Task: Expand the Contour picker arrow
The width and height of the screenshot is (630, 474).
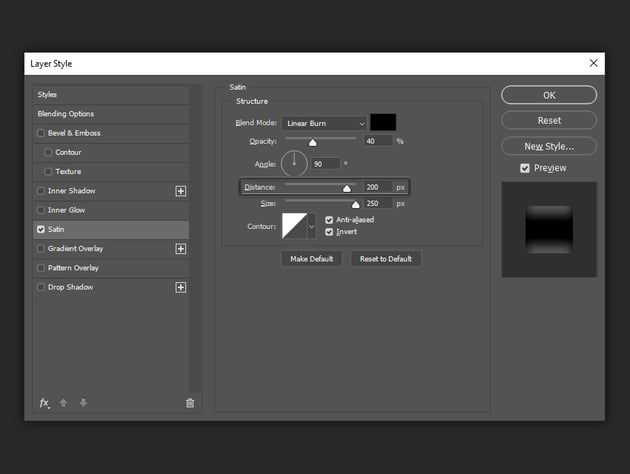Action: click(311, 226)
